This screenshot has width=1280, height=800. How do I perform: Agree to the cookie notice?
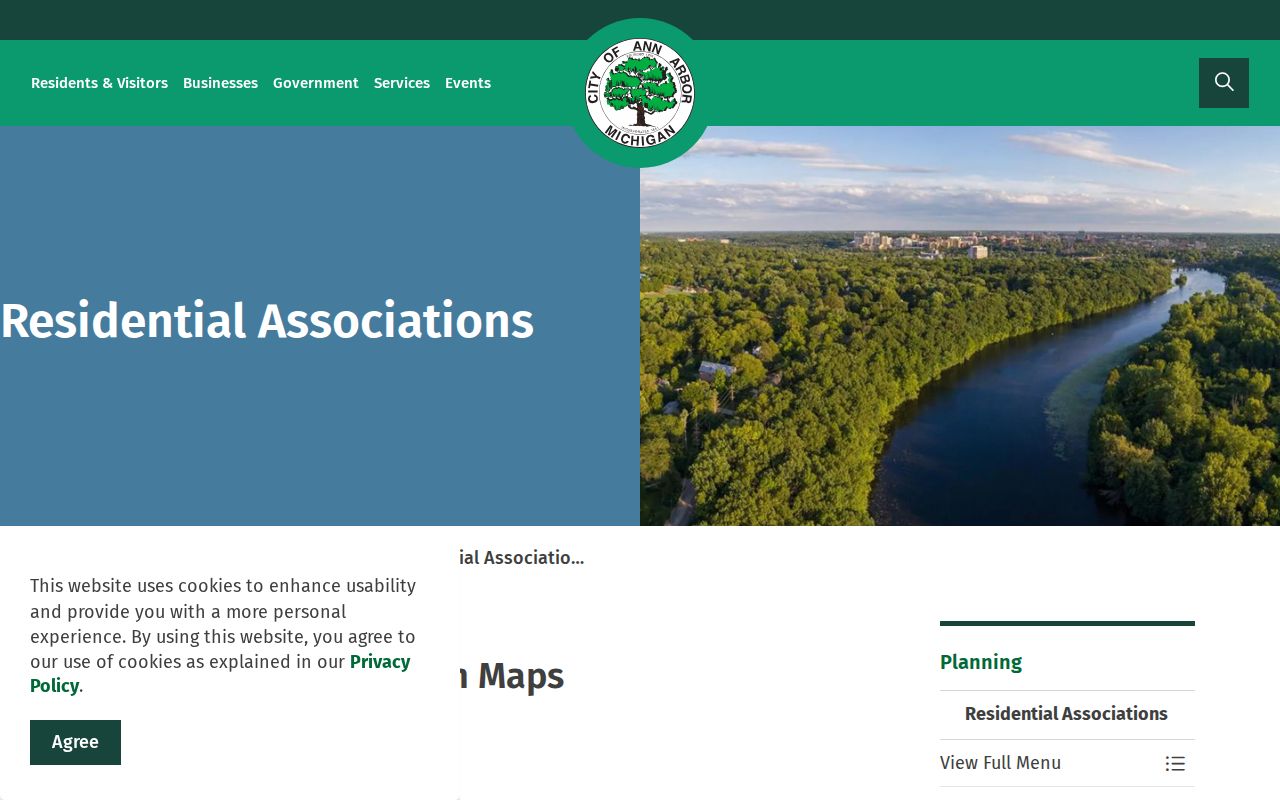75,742
